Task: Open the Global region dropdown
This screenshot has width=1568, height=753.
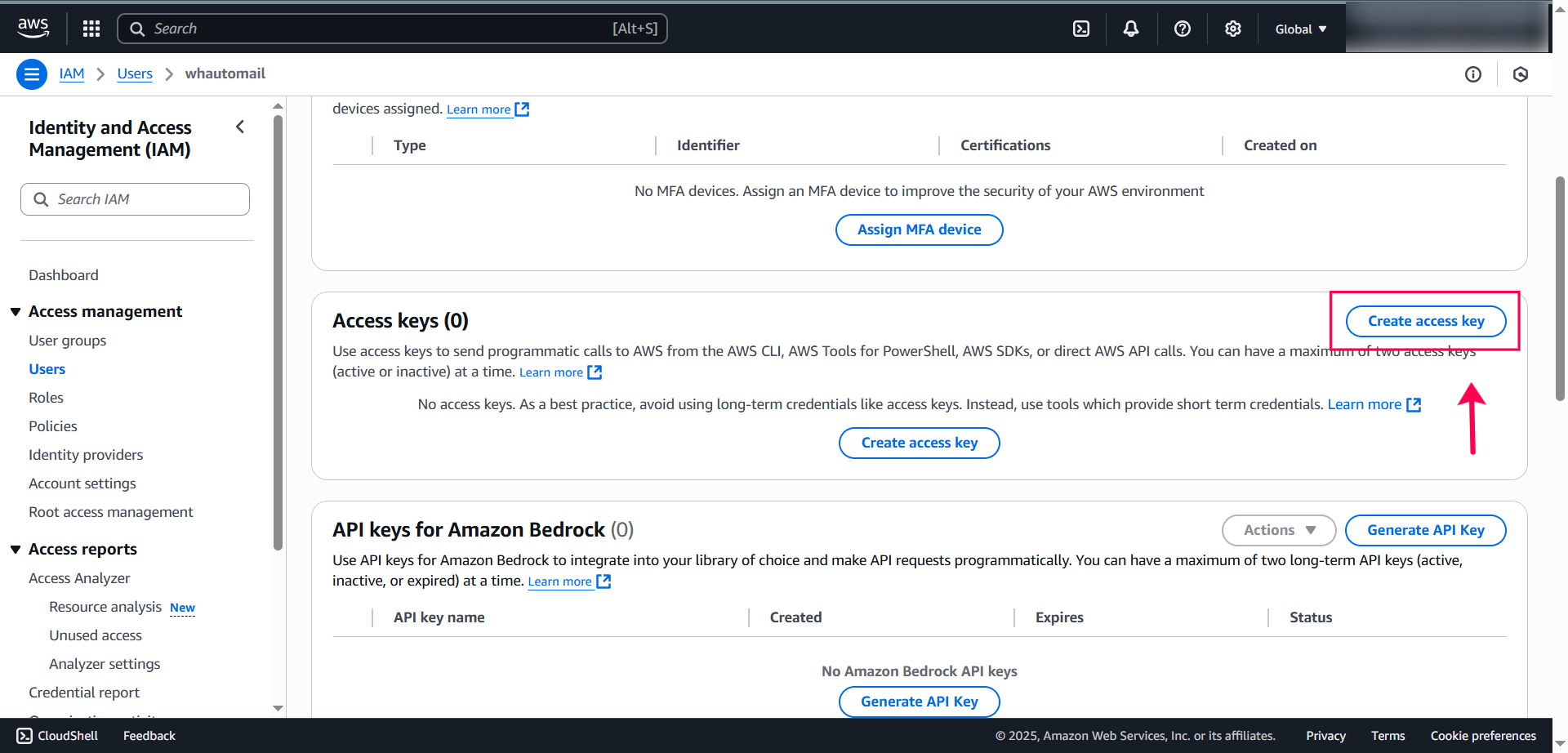Action: pos(1300,28)
